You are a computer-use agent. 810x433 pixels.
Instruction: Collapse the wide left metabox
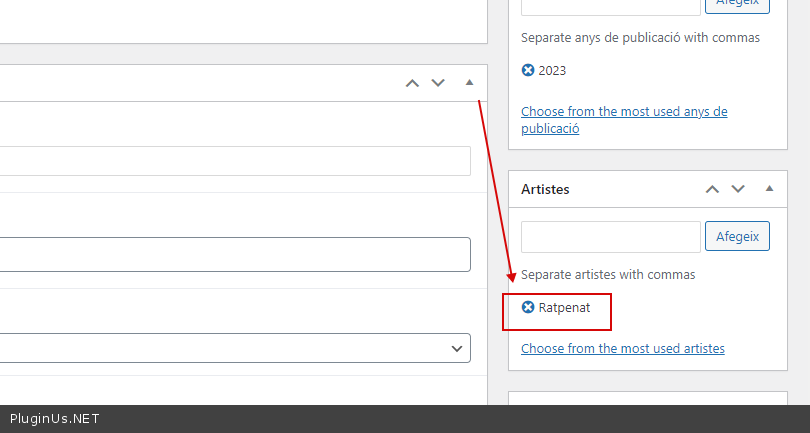[x=469, y=83]
